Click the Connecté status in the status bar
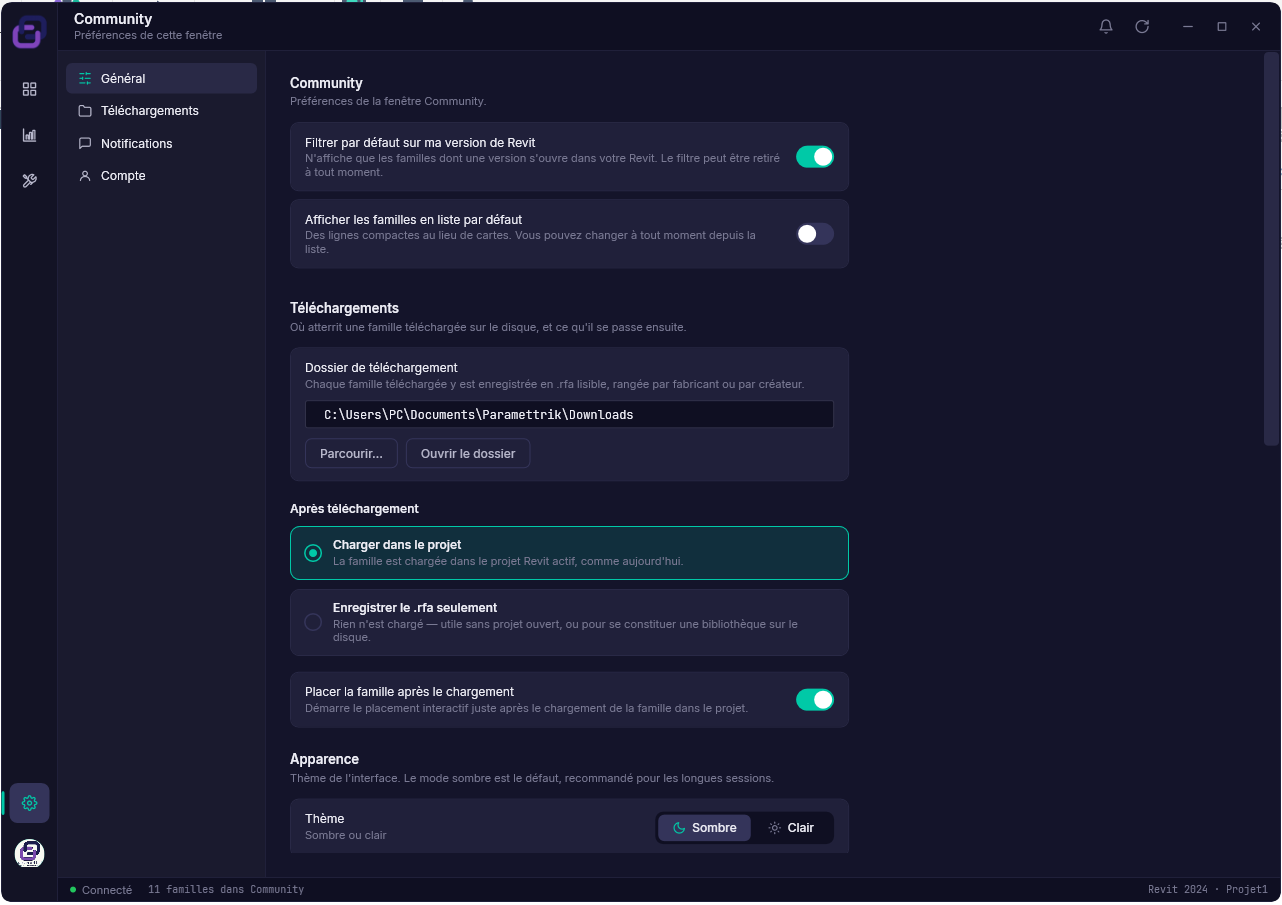The width and height of the screenshot is (1282, 905). 101,890
